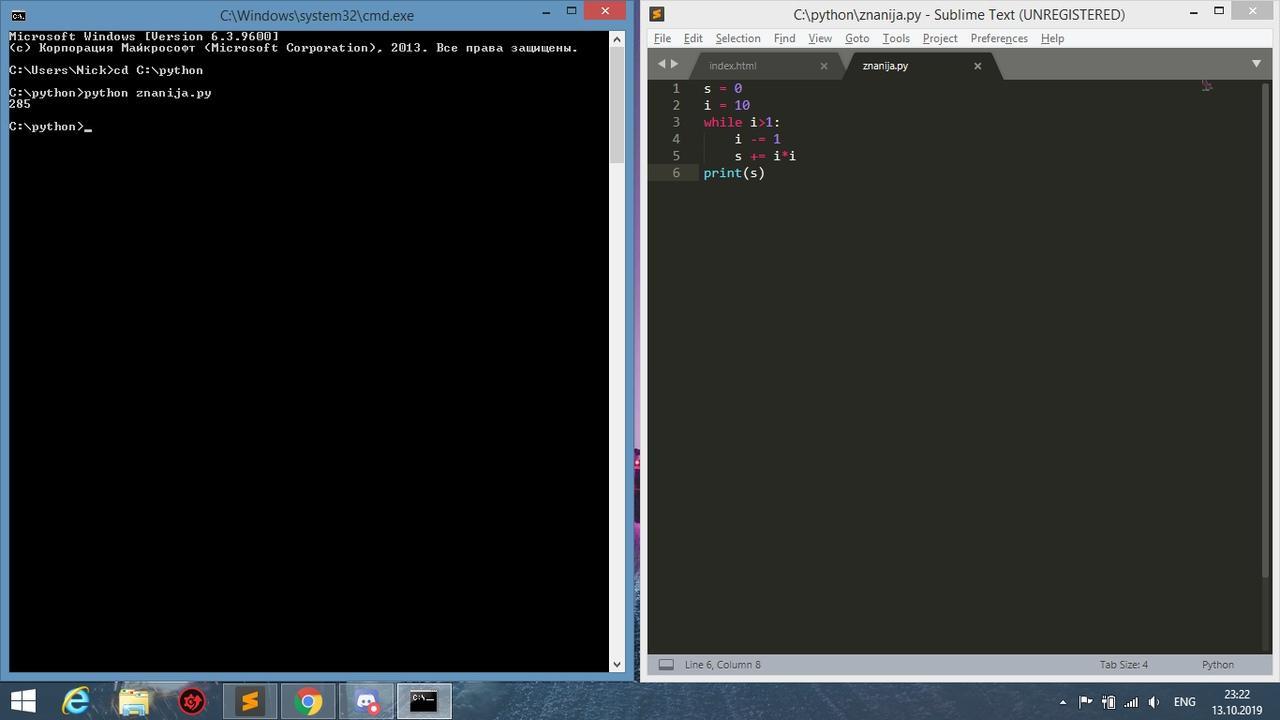This screenshot has height=720, width=1280.
Task: Click the Sublime Text window title text
Action: pos(959,14)
